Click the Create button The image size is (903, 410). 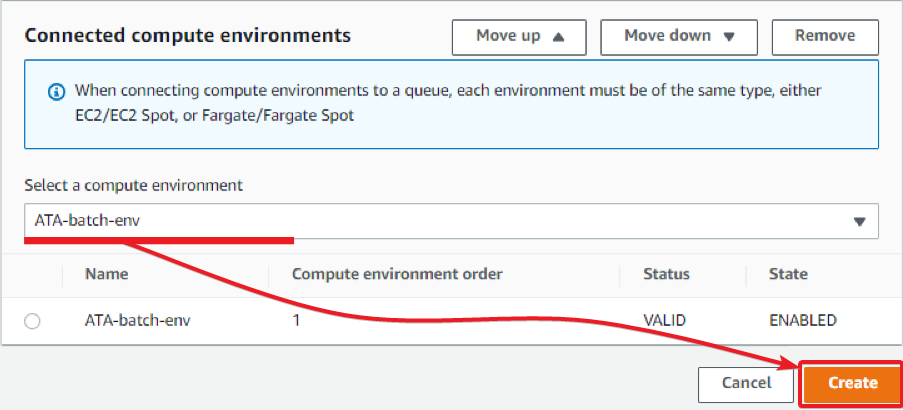pos(852,384)
